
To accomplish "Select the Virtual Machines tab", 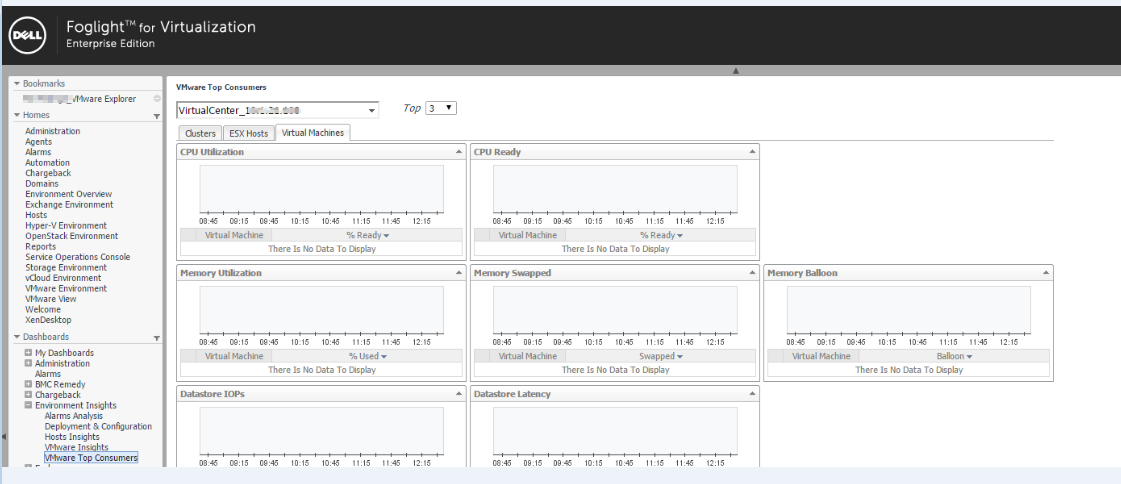I will pos(313,133).
